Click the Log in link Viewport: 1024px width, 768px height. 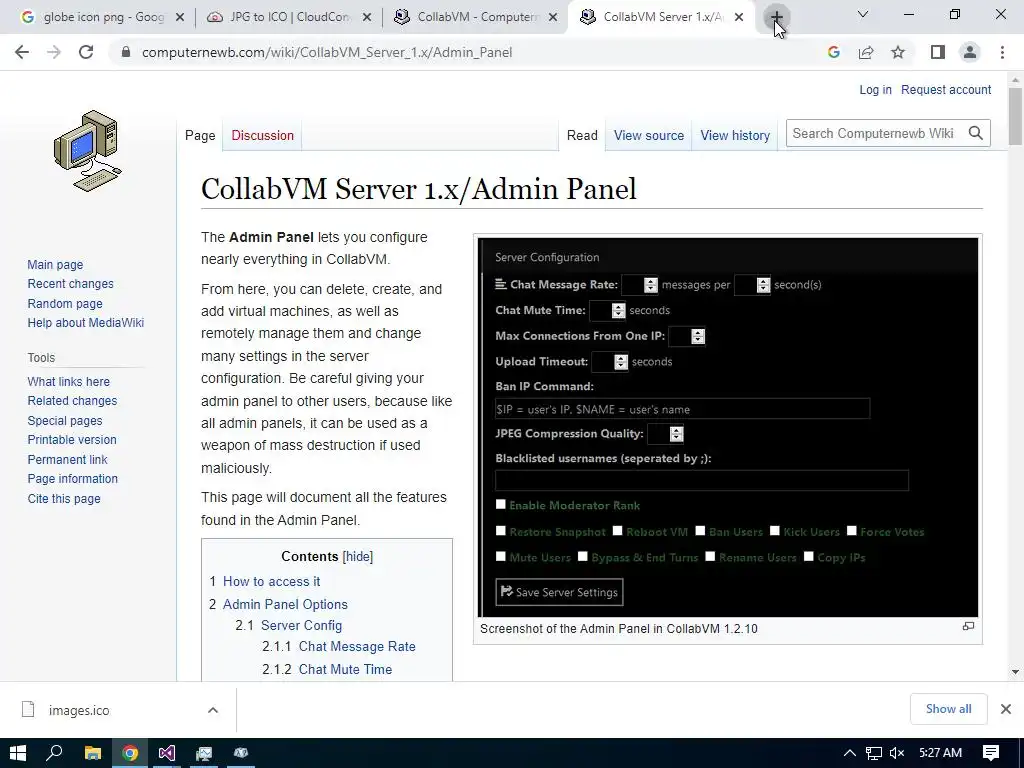pos(875,89)
